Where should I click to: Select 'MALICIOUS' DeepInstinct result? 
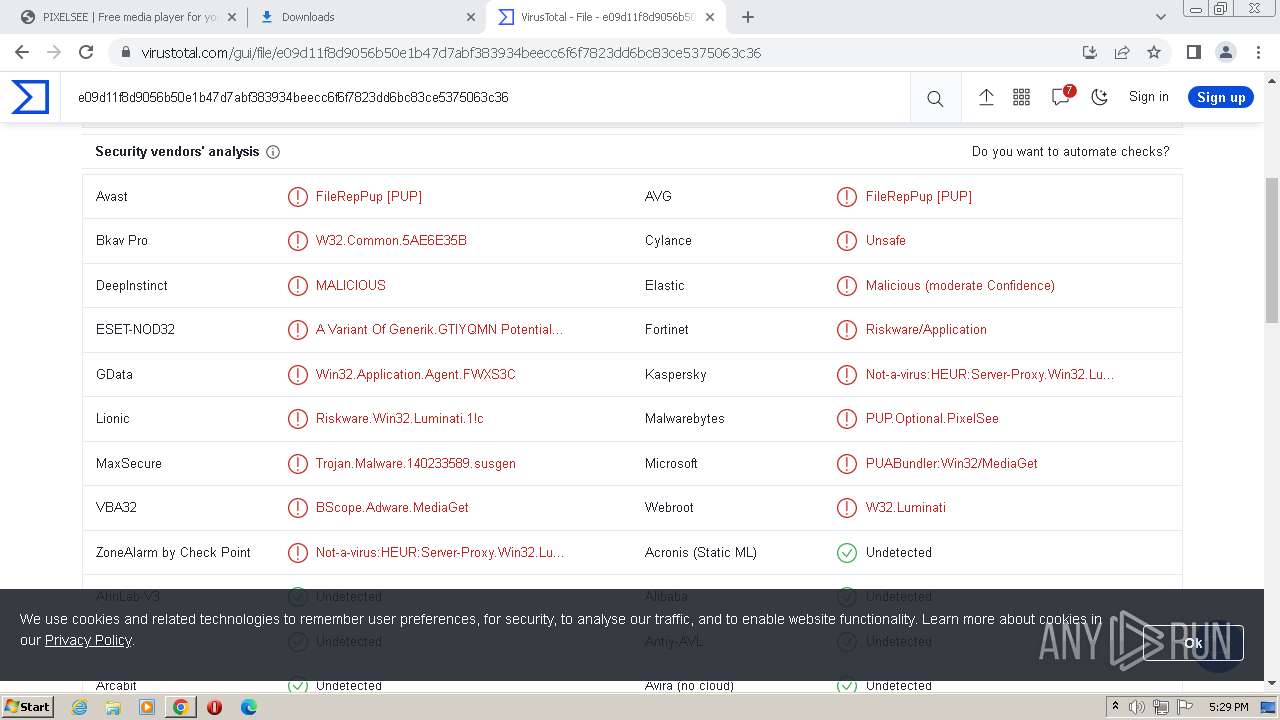tap(351, 286)
